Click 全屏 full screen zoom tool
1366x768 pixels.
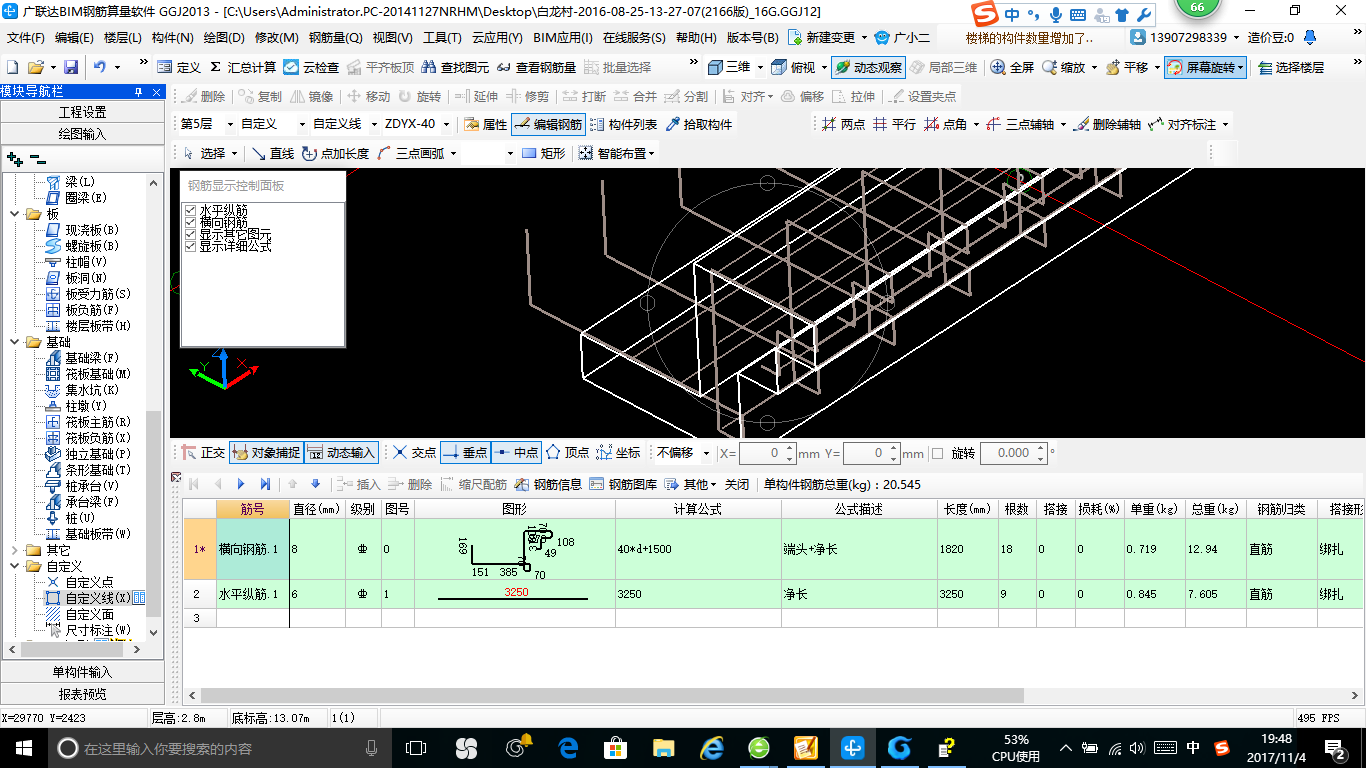pyautogui.click(x=1012, y=67)
